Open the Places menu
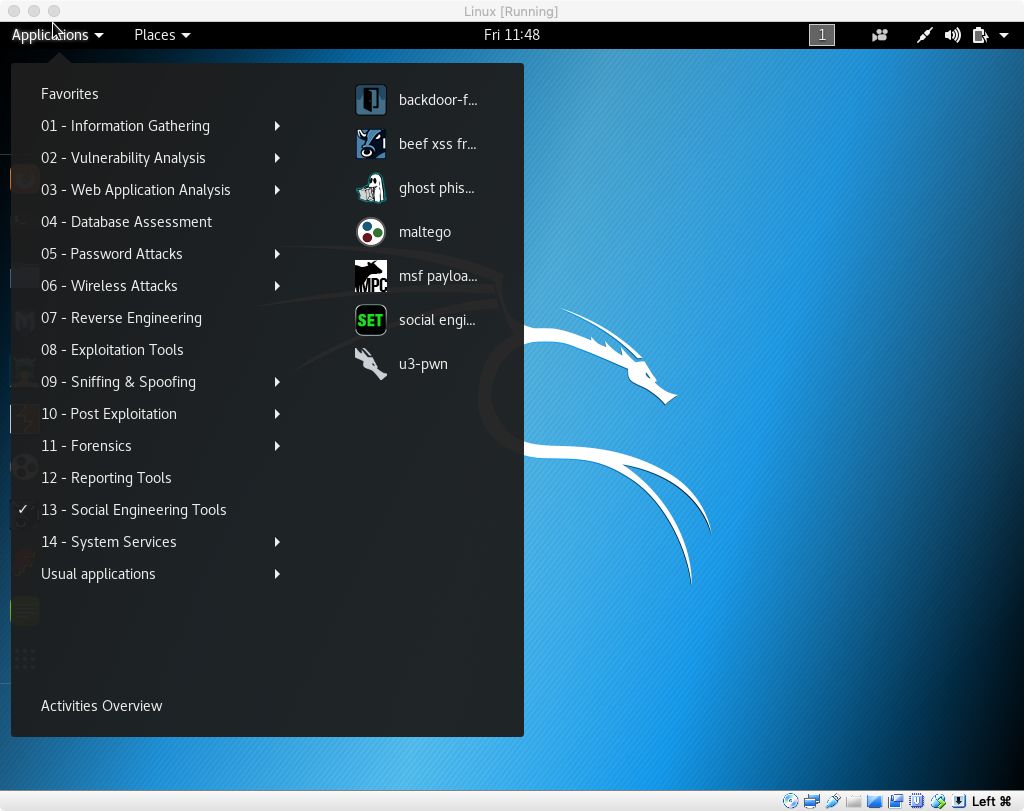1024x811 pixels. (x=162, y=35)
